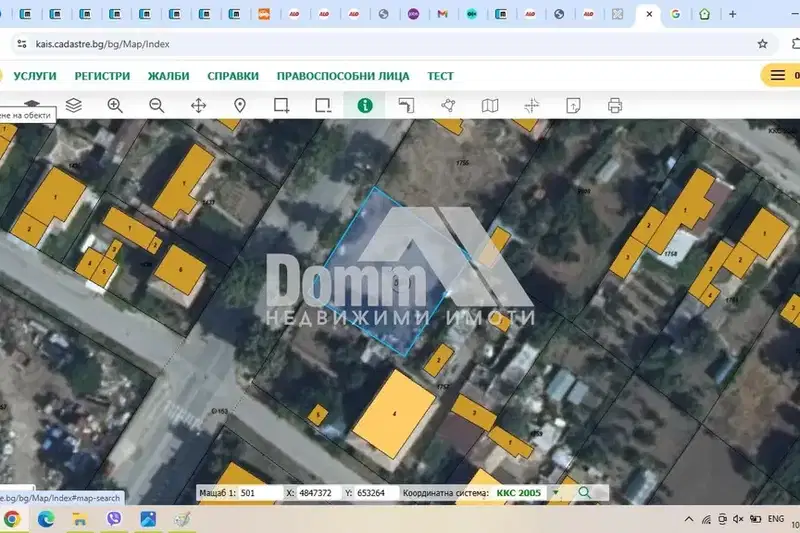The width and height of the screenshot is (800, 533).
Task: Select the crosshair coordinates tool
Action: (532, 106)
